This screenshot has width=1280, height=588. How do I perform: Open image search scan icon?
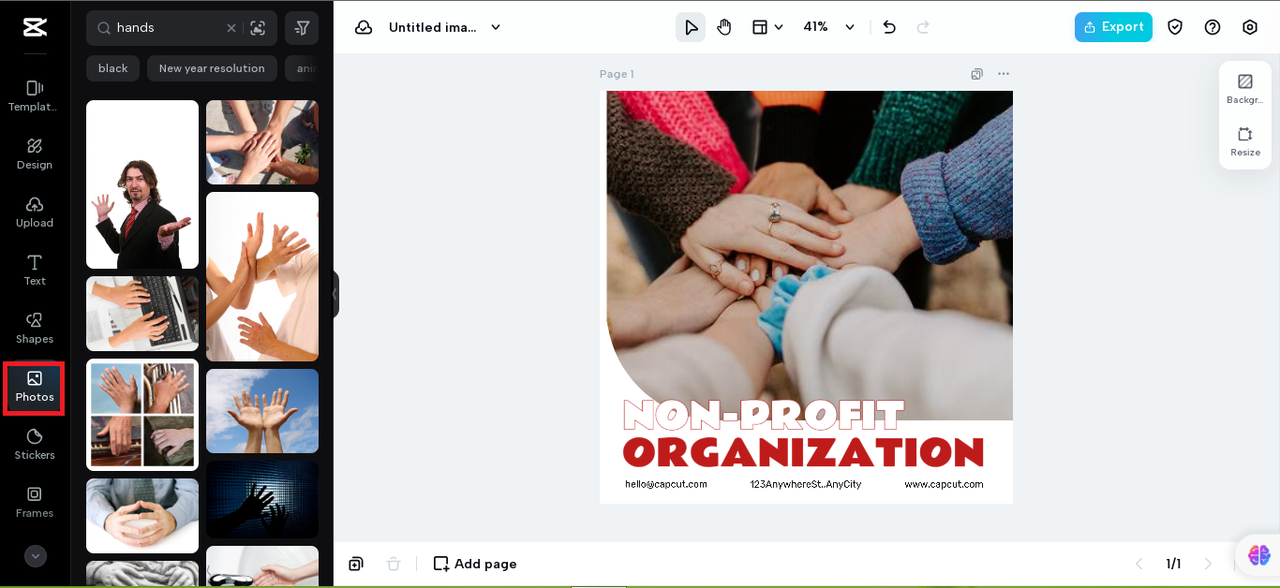click(x=258, y=28)
